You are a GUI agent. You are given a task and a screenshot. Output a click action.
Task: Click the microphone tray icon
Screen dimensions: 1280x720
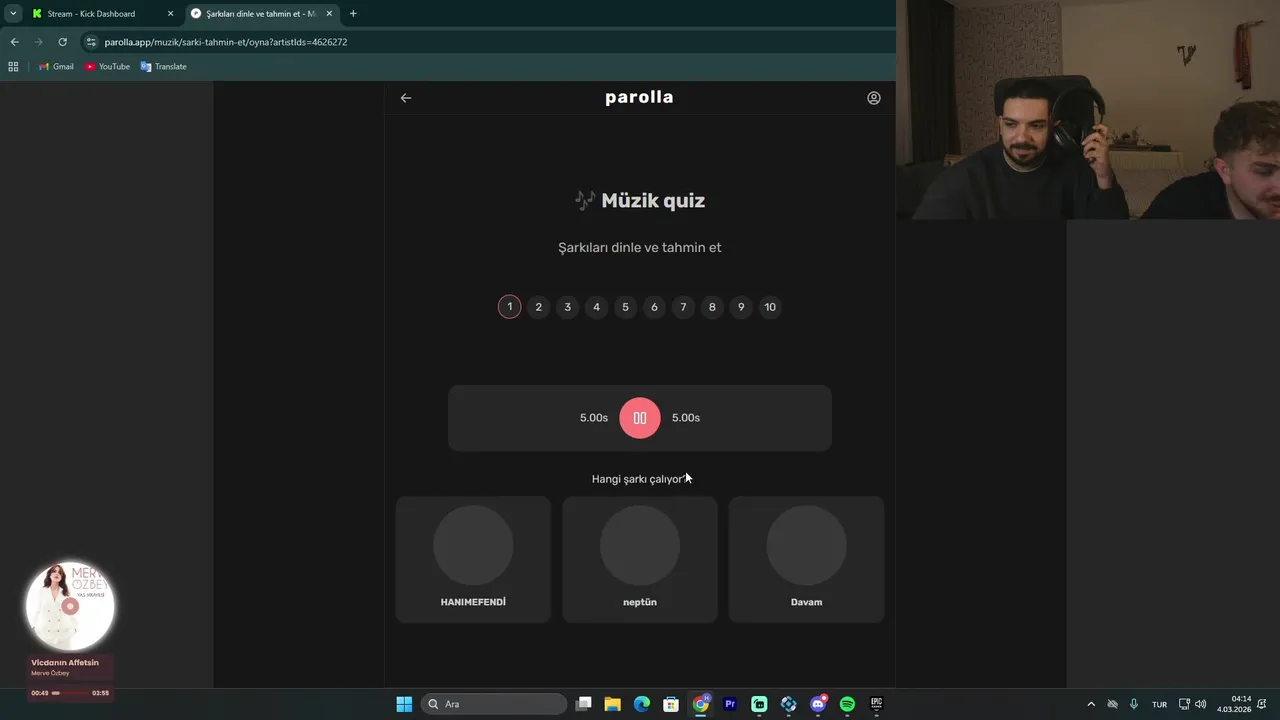[x=1134, y=704]
